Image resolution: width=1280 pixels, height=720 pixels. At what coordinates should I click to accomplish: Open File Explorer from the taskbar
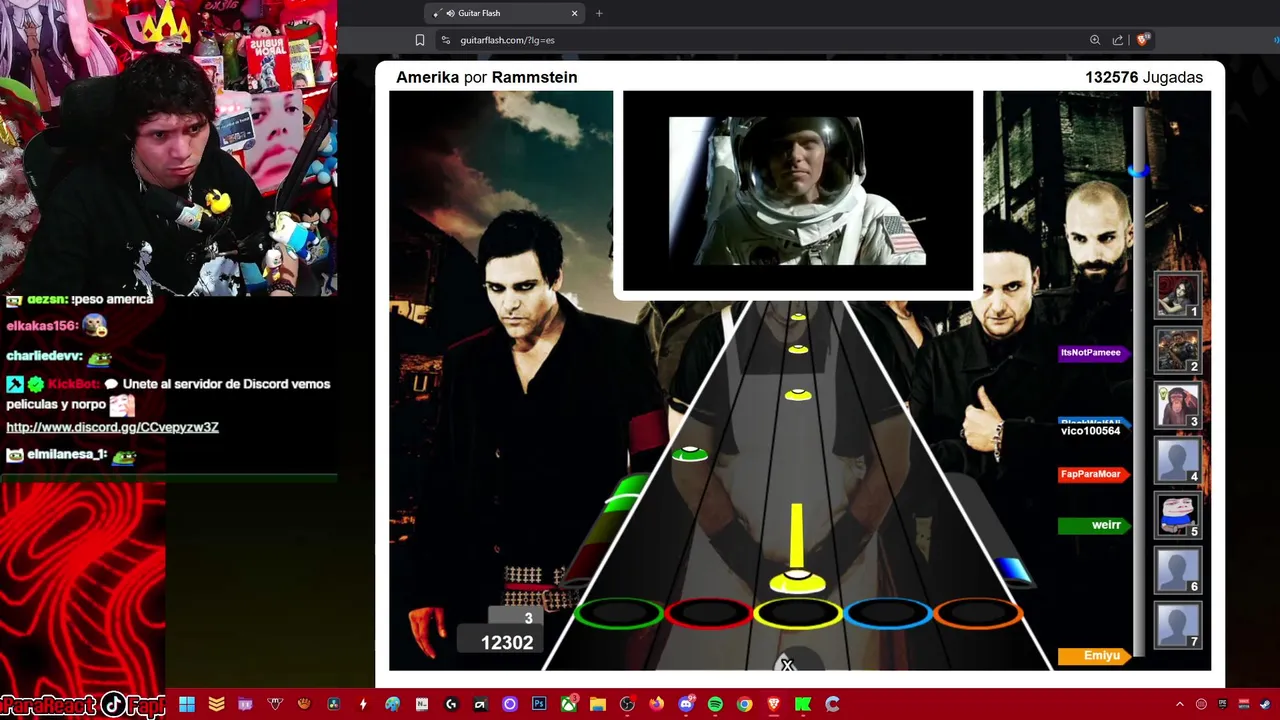coord(598,704)
